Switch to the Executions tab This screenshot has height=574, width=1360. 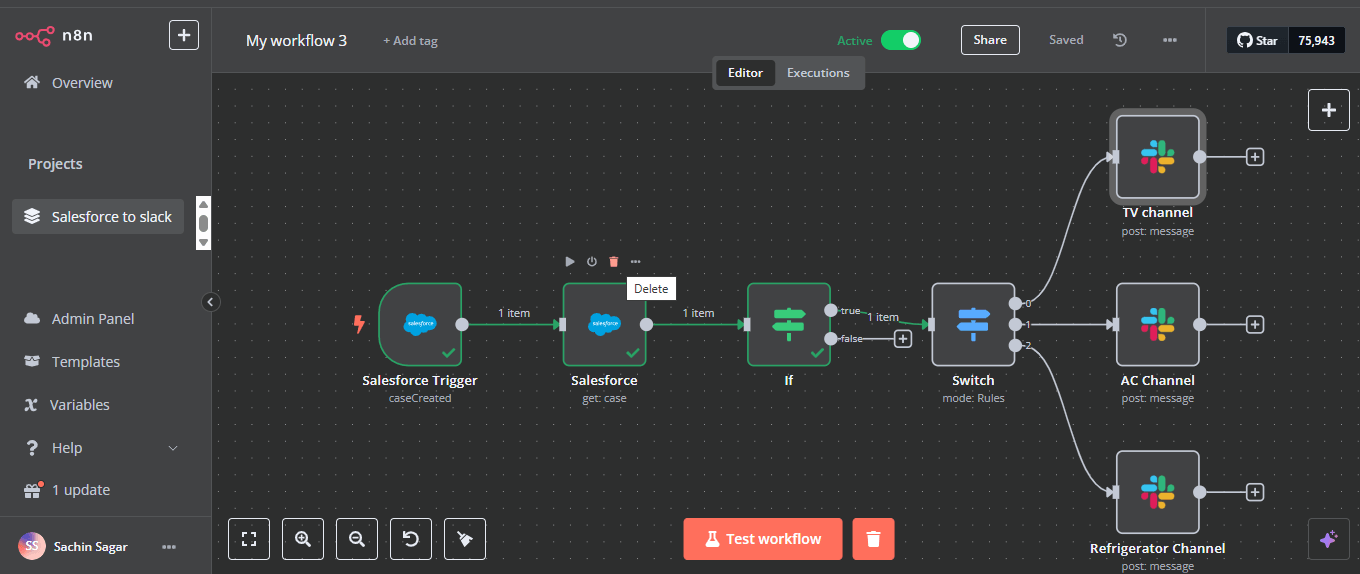tap(818, 73)
